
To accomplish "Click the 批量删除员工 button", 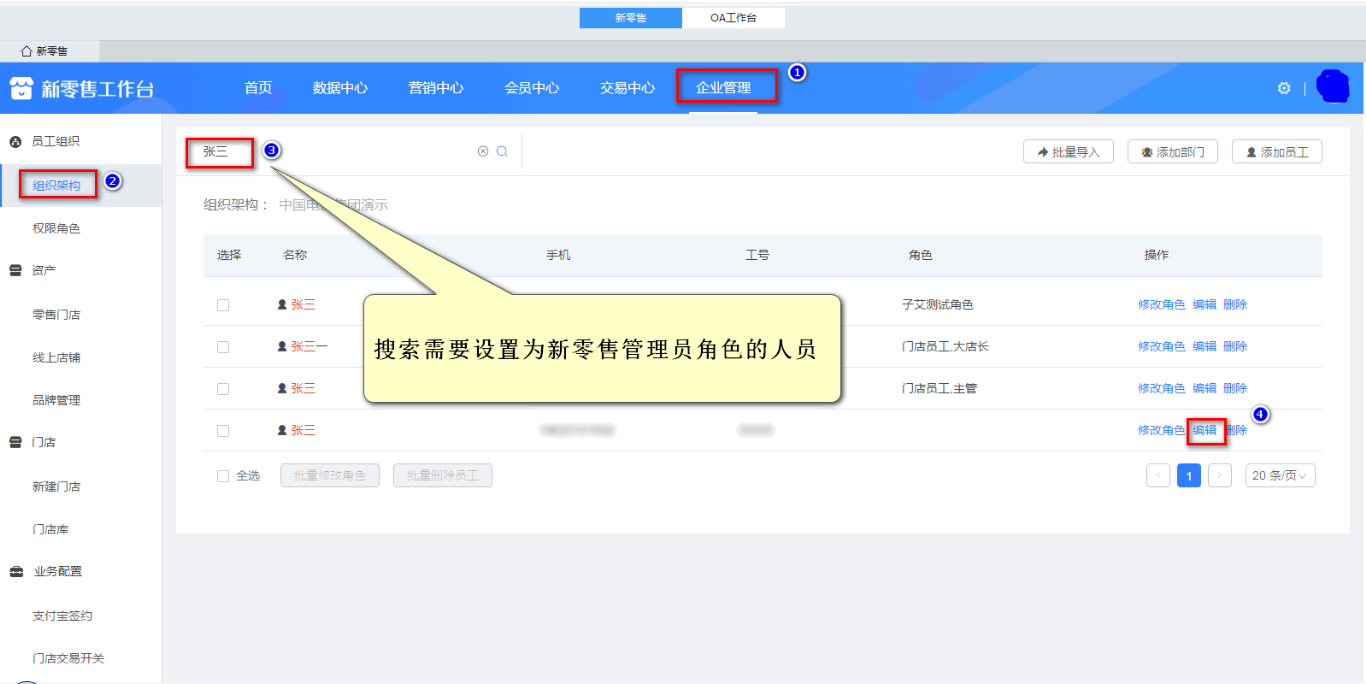I will [443, 476].
